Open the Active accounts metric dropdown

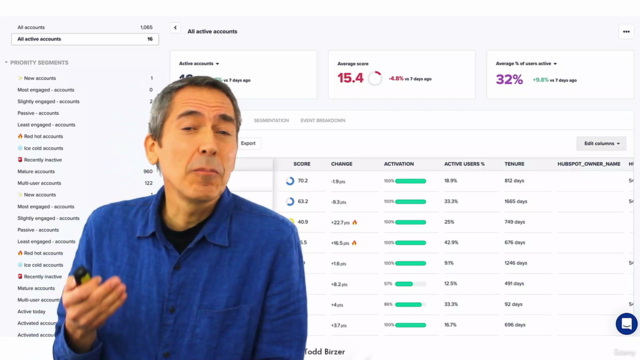199,64
